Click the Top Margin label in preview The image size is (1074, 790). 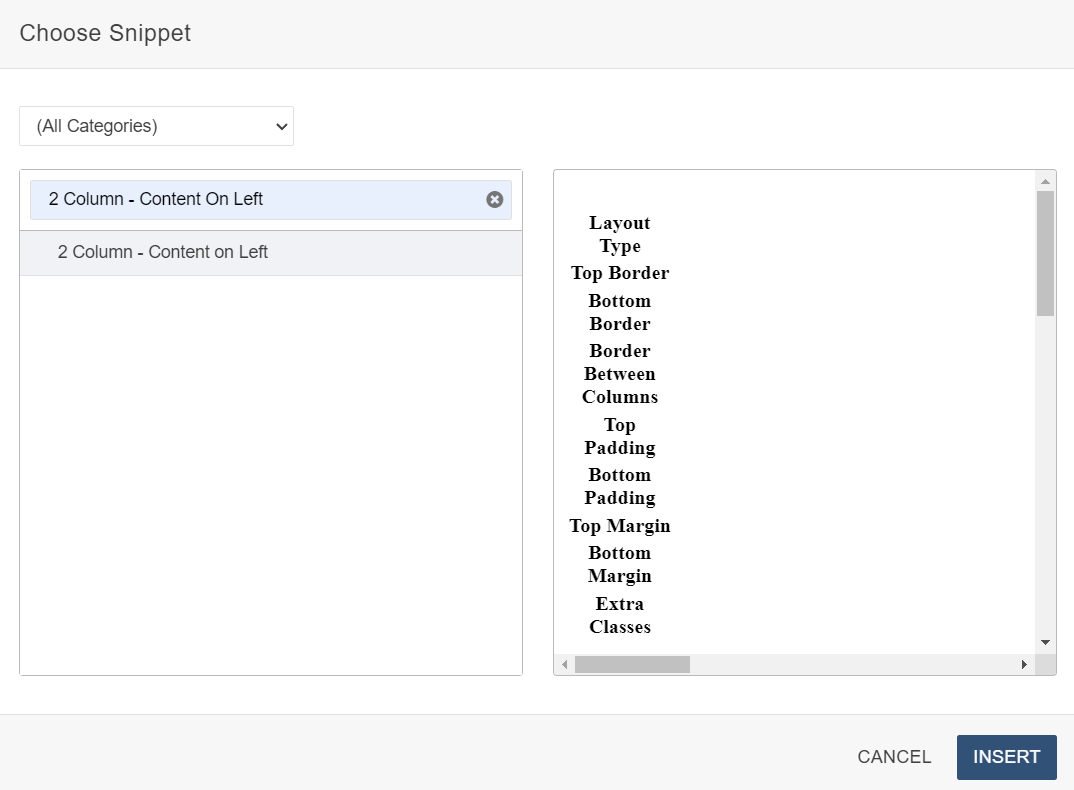(x=620, y=526)
